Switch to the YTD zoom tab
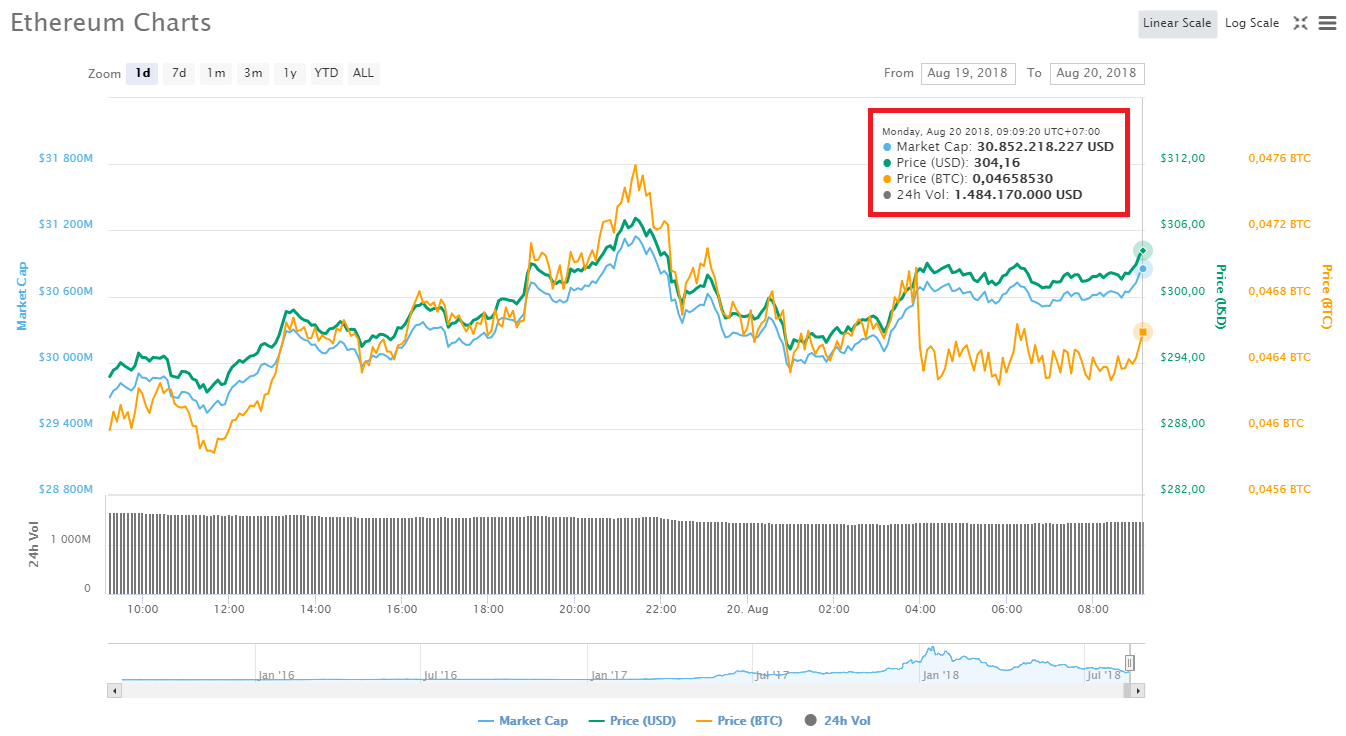 pyautogui.click(x=326, y=72)
